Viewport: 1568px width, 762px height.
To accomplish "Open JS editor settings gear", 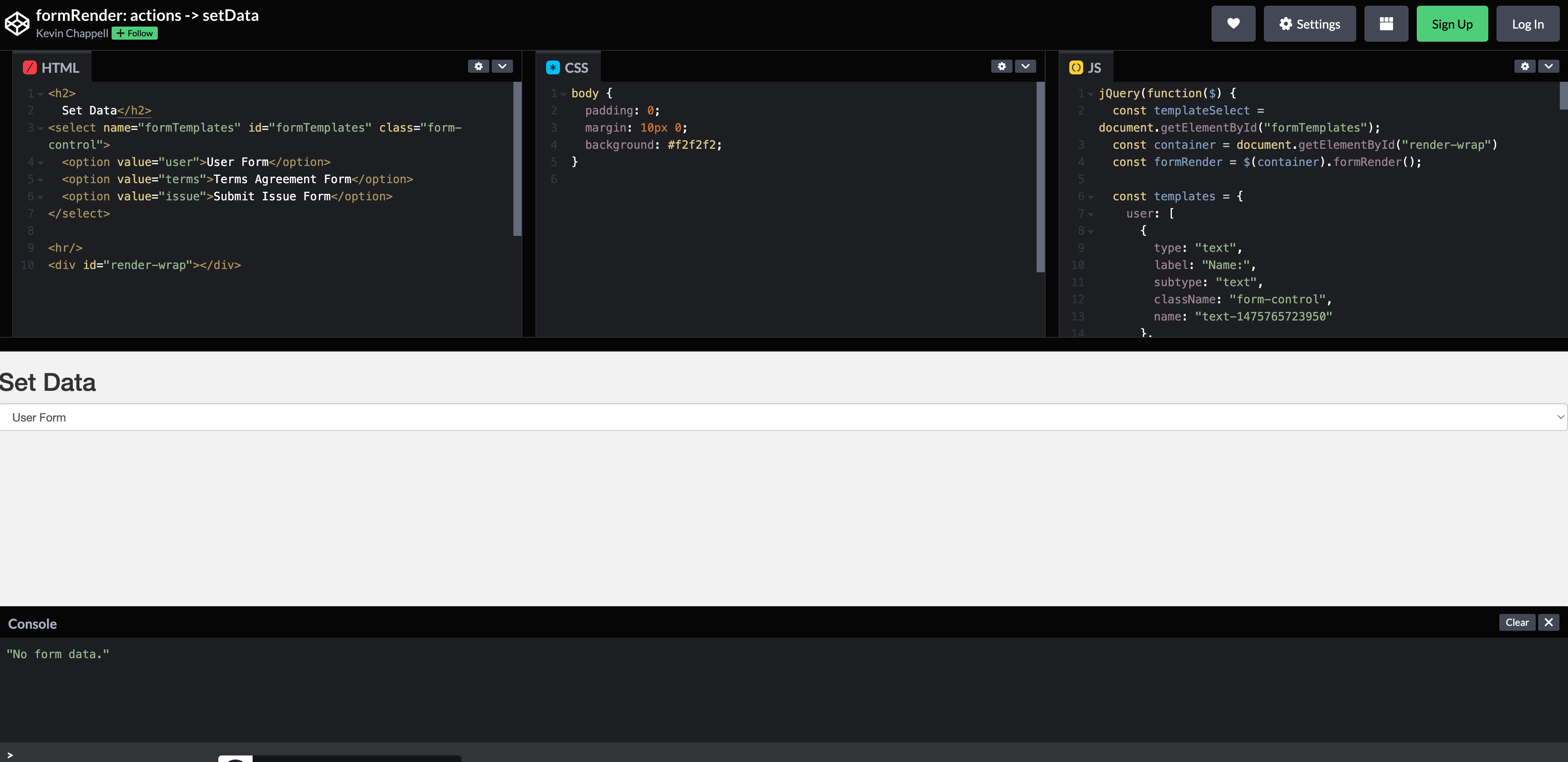I will (1524, 66).
